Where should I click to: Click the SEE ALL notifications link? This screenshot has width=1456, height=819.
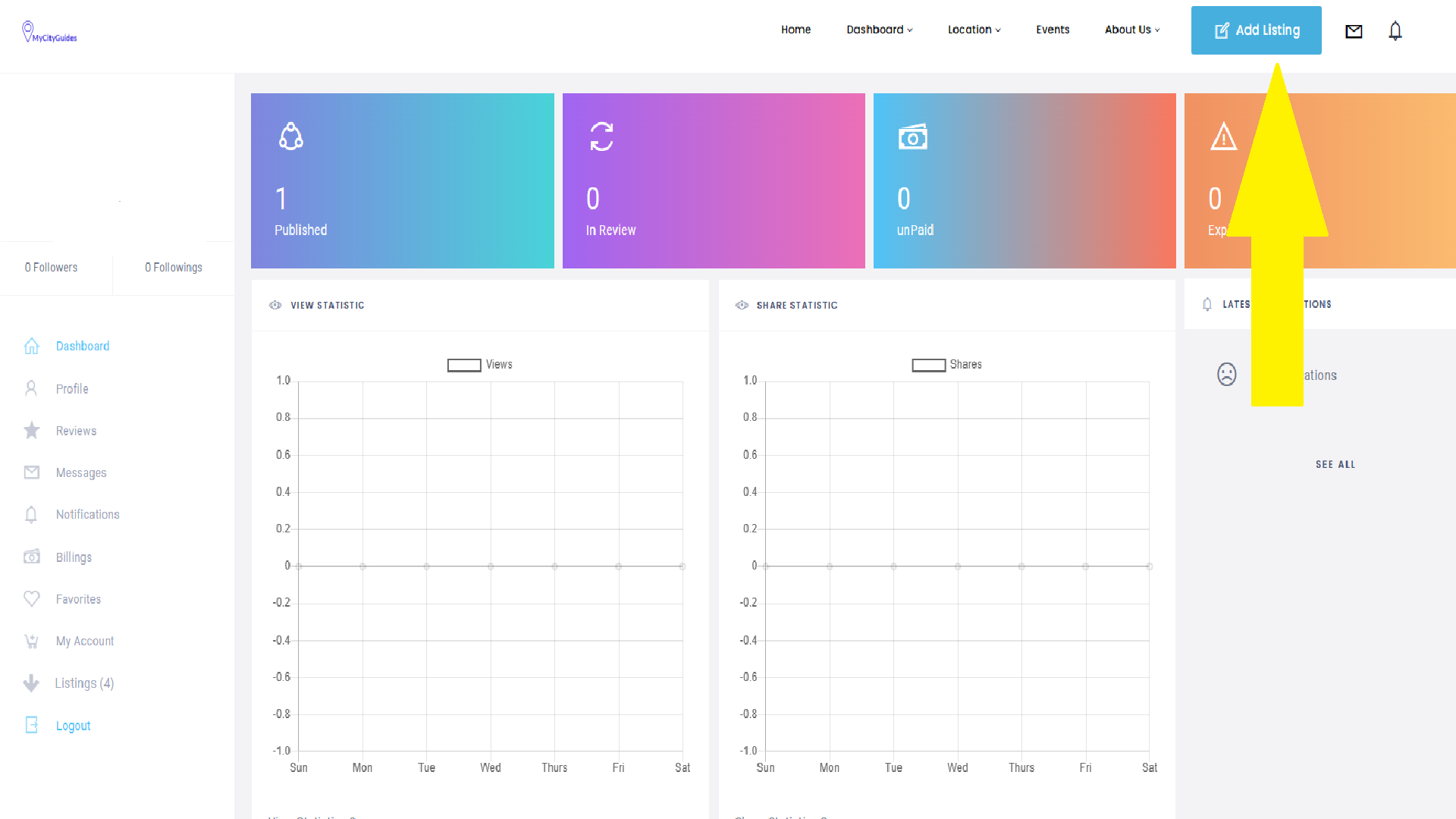point(1335,464)
